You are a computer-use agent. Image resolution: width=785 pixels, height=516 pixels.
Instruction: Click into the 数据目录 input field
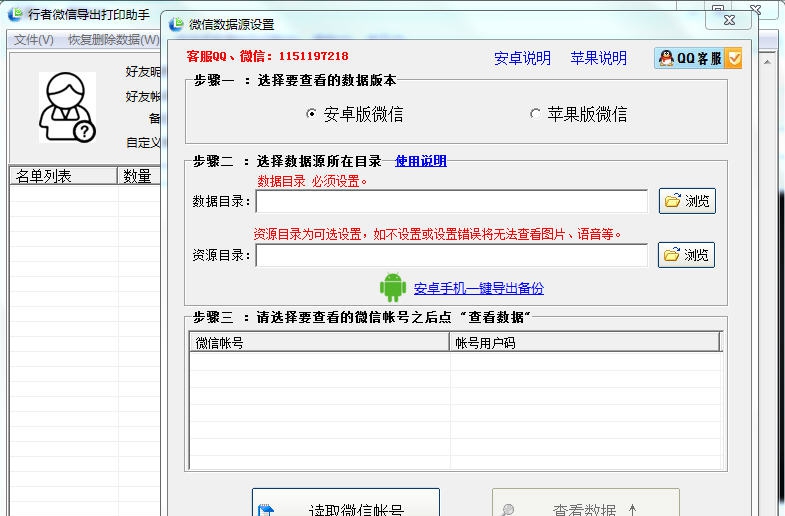point(452,201)
